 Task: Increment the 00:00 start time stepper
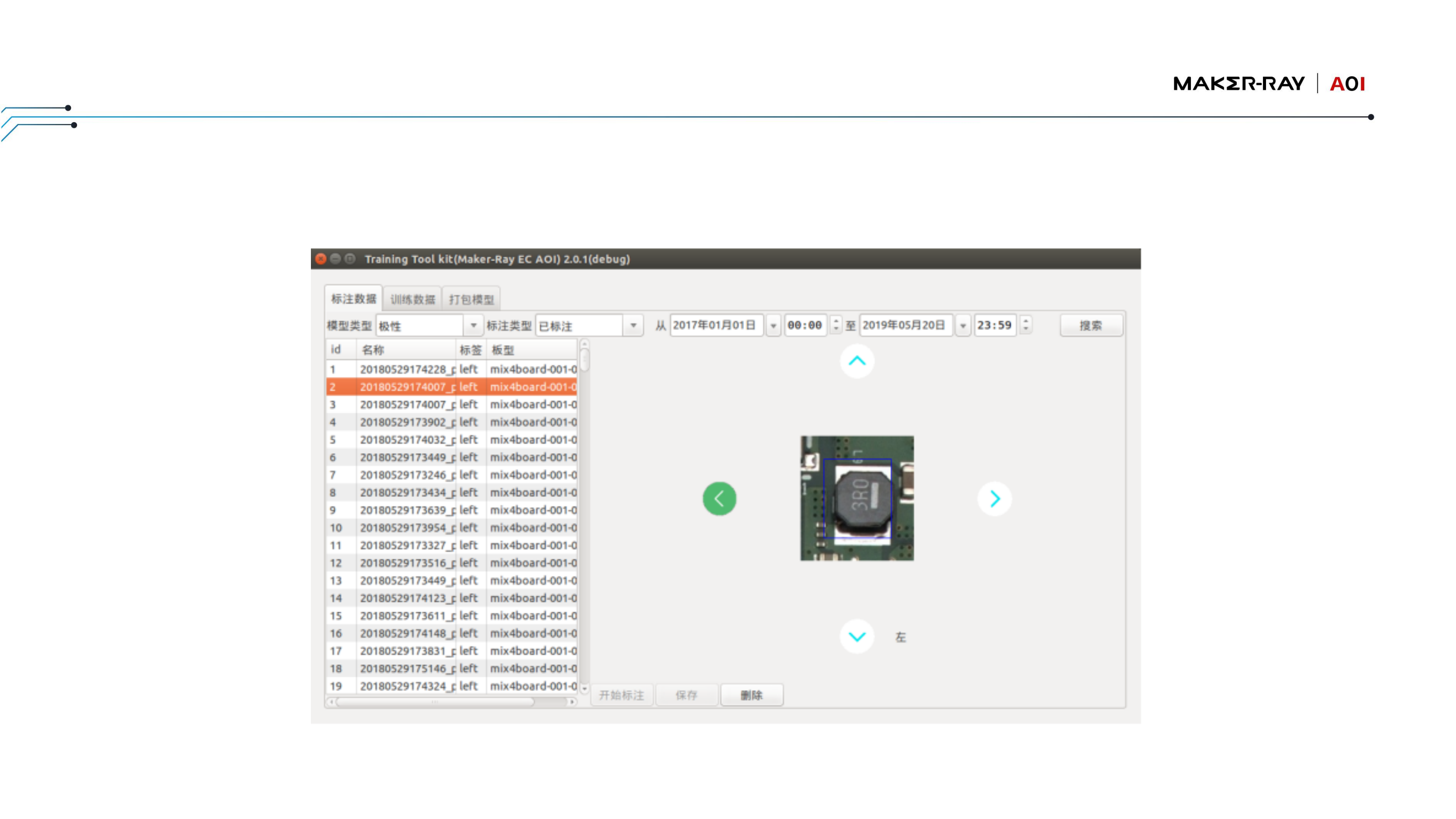(x=836, y=321)
